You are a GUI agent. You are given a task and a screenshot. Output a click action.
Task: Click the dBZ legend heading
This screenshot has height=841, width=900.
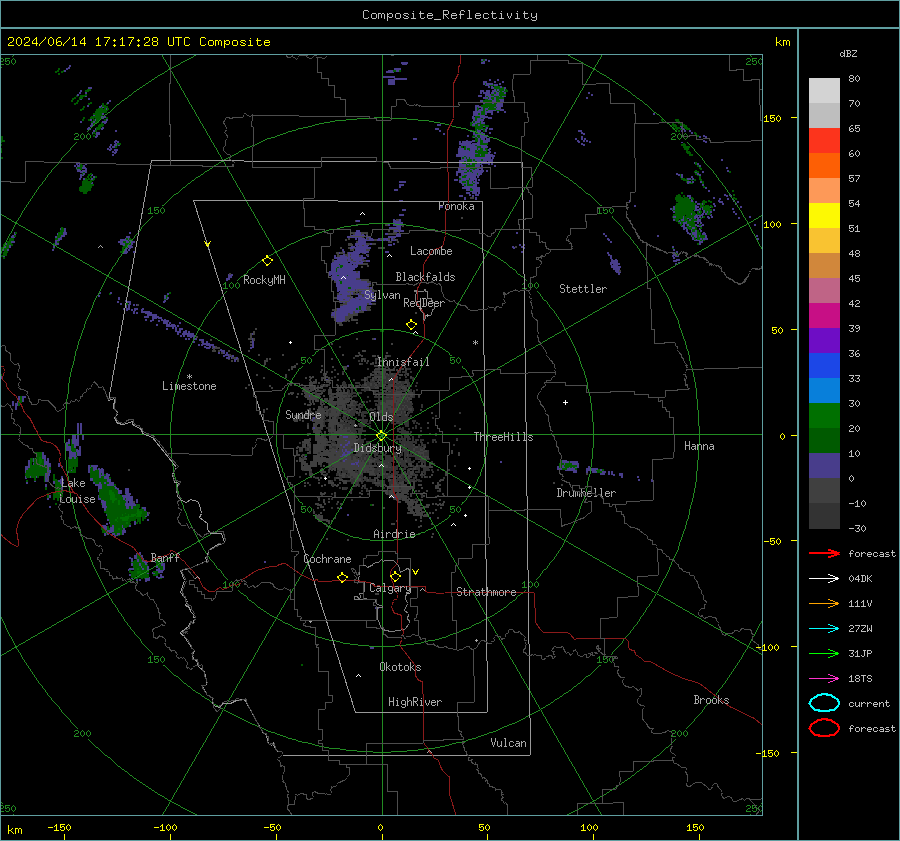tap(848, 53)
